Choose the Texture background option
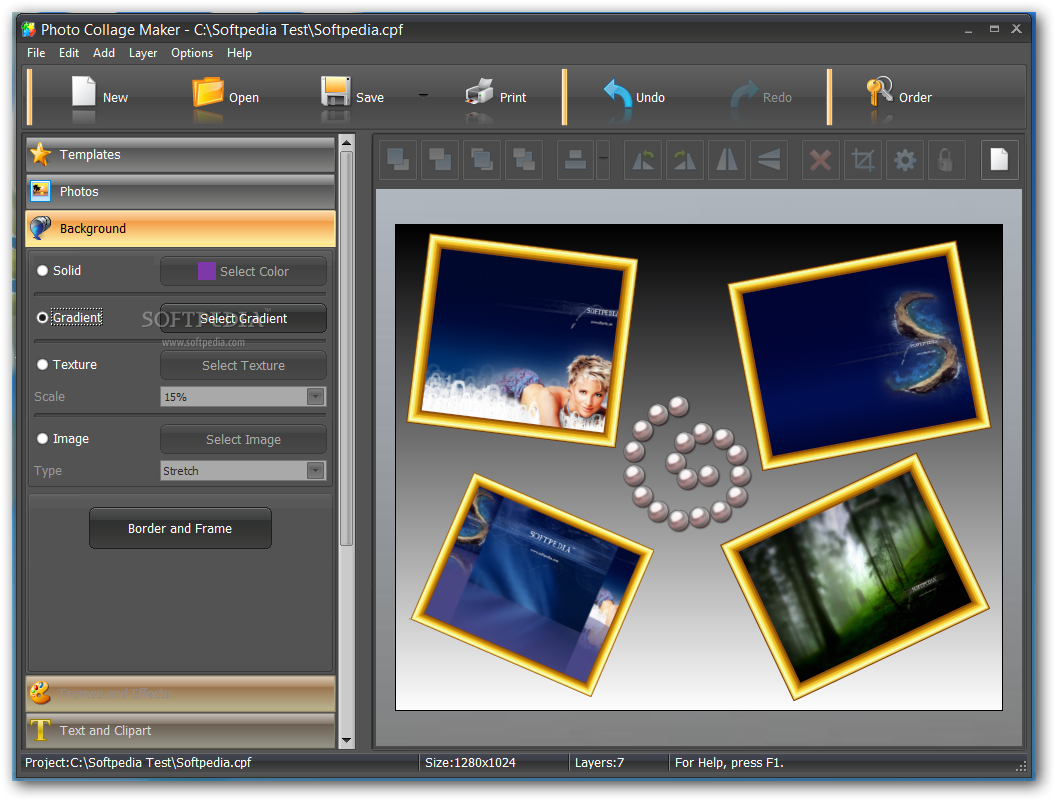This screenshot has height=801, width=1056. pyautogui.click(x=43, y=365)
